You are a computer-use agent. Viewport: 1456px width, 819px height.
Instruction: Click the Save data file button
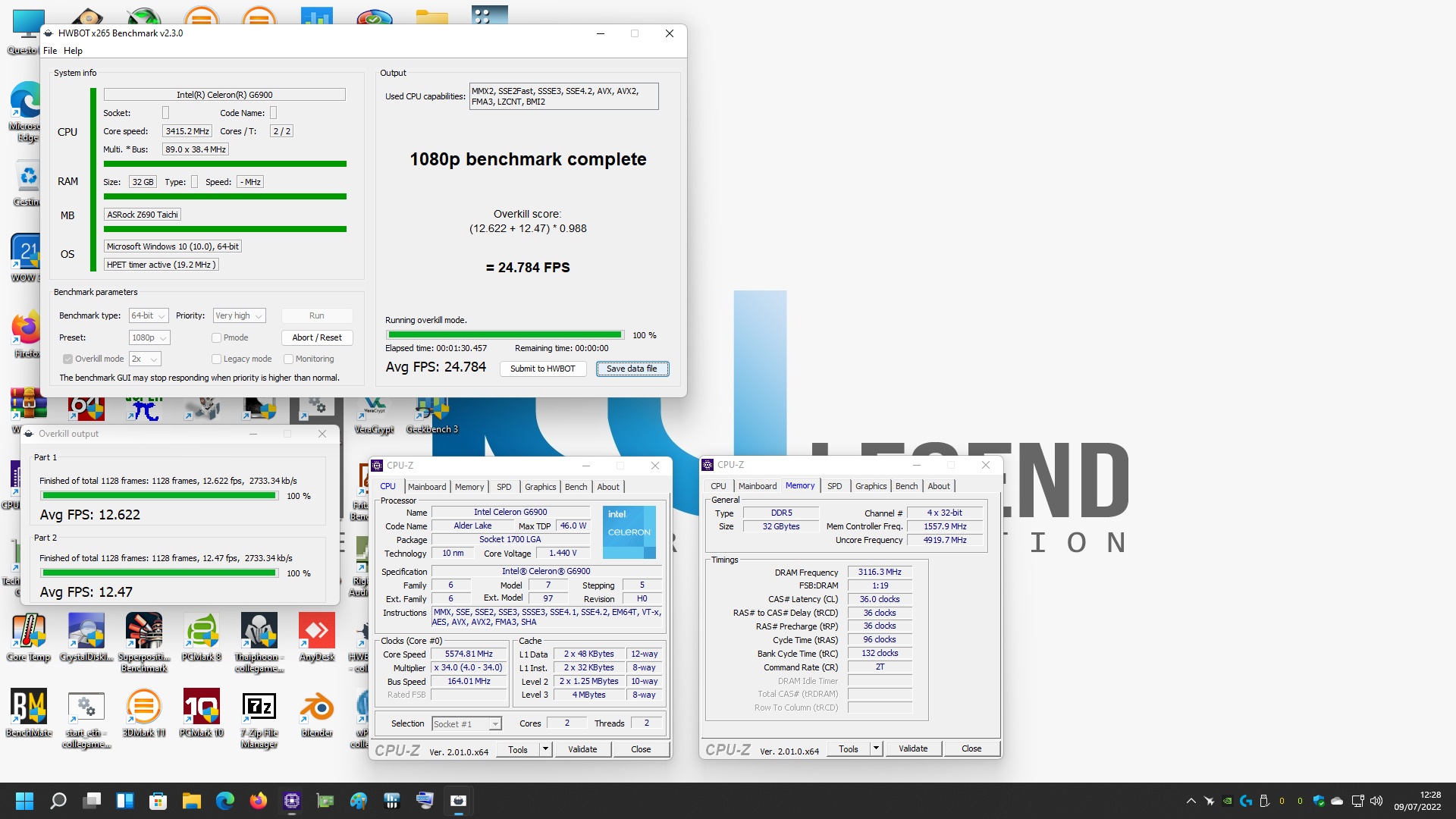(632, 369)
